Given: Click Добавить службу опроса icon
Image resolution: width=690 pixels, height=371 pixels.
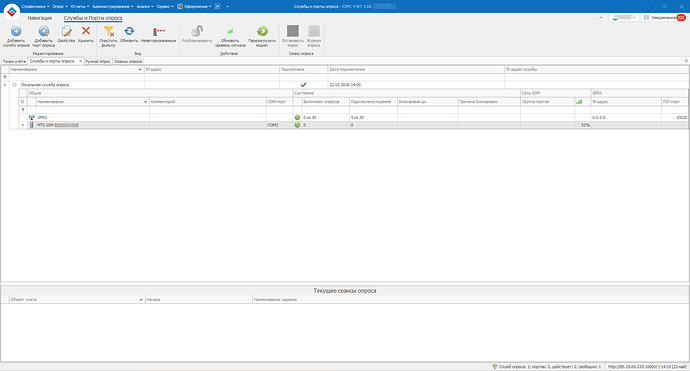Looking at the screenshot, I should tap(16, 31).
